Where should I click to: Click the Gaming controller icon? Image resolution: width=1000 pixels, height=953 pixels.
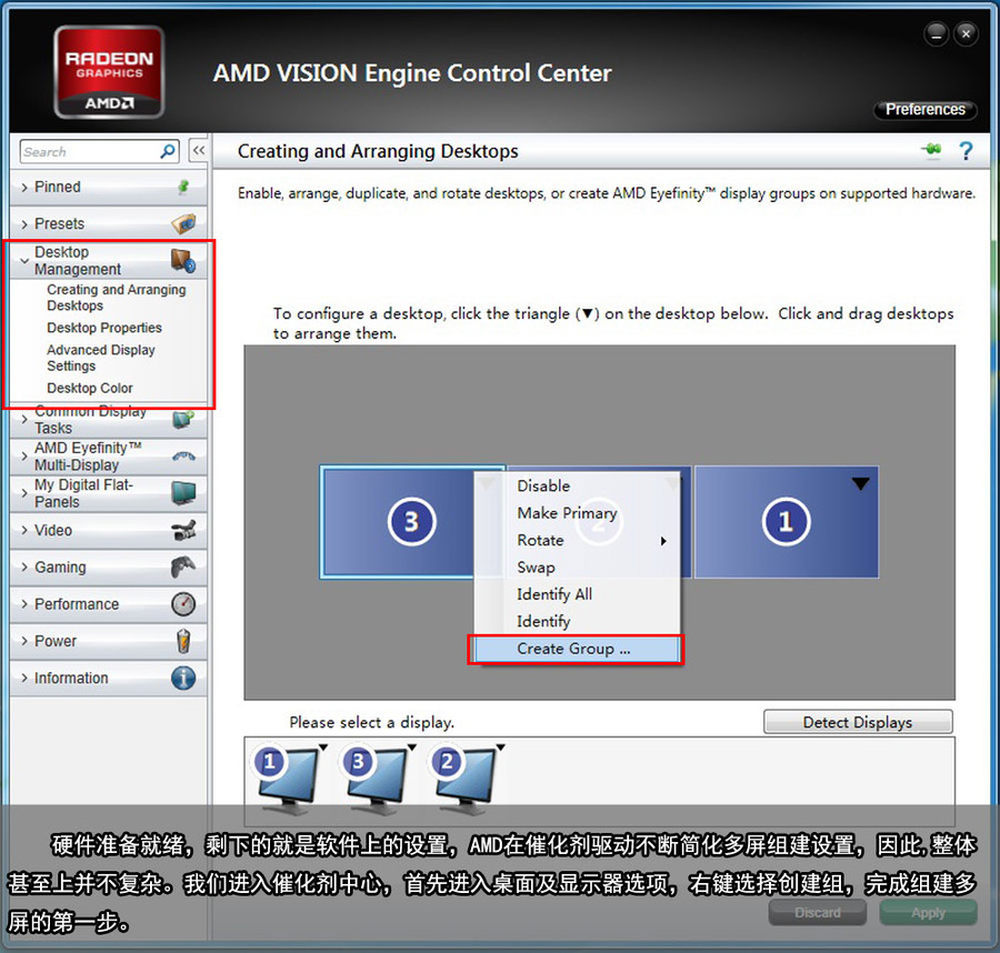(184, 567)
